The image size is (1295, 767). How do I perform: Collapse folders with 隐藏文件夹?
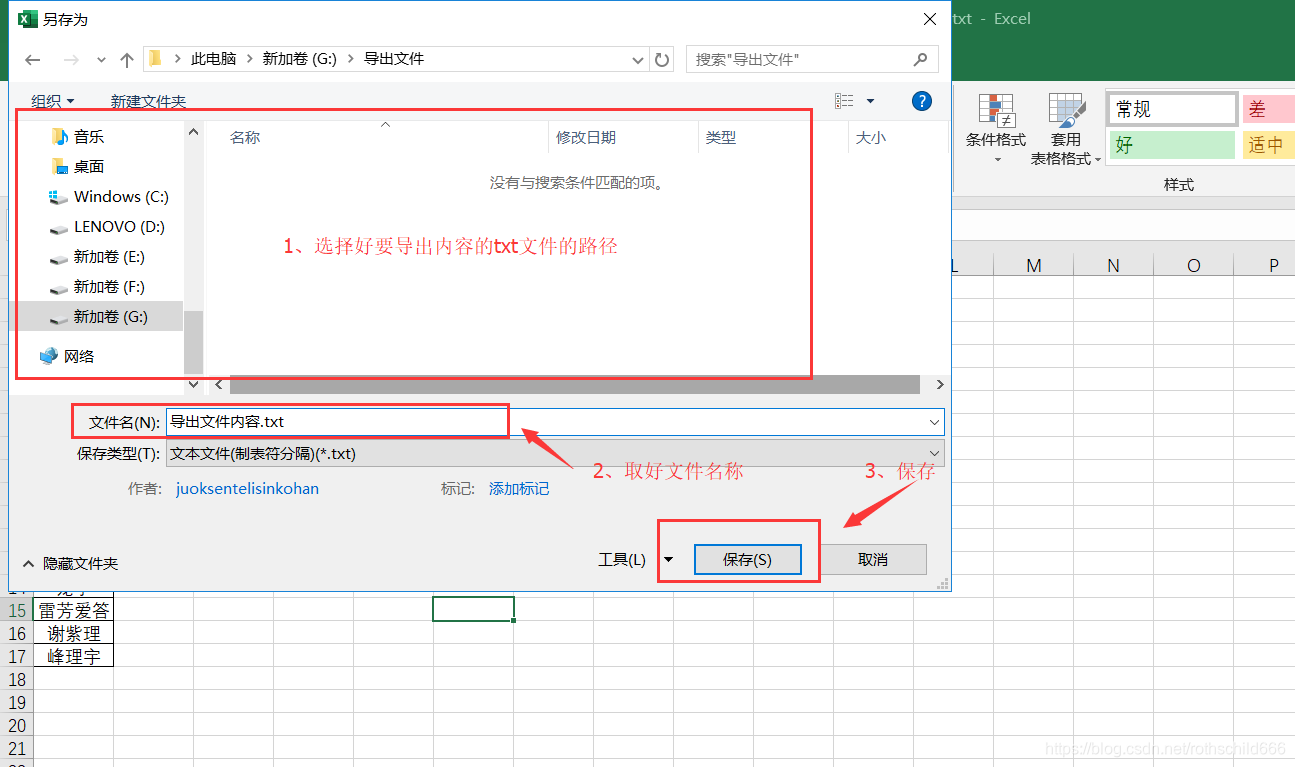(70, 564)
